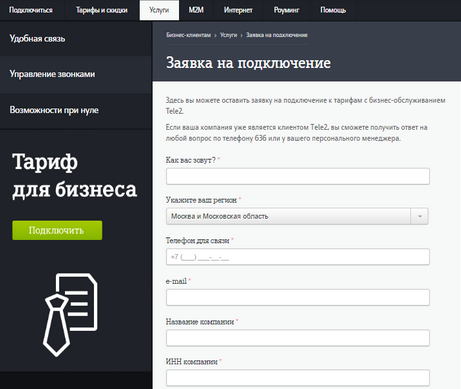Open the Подключиться menu item

click(31, 10)
